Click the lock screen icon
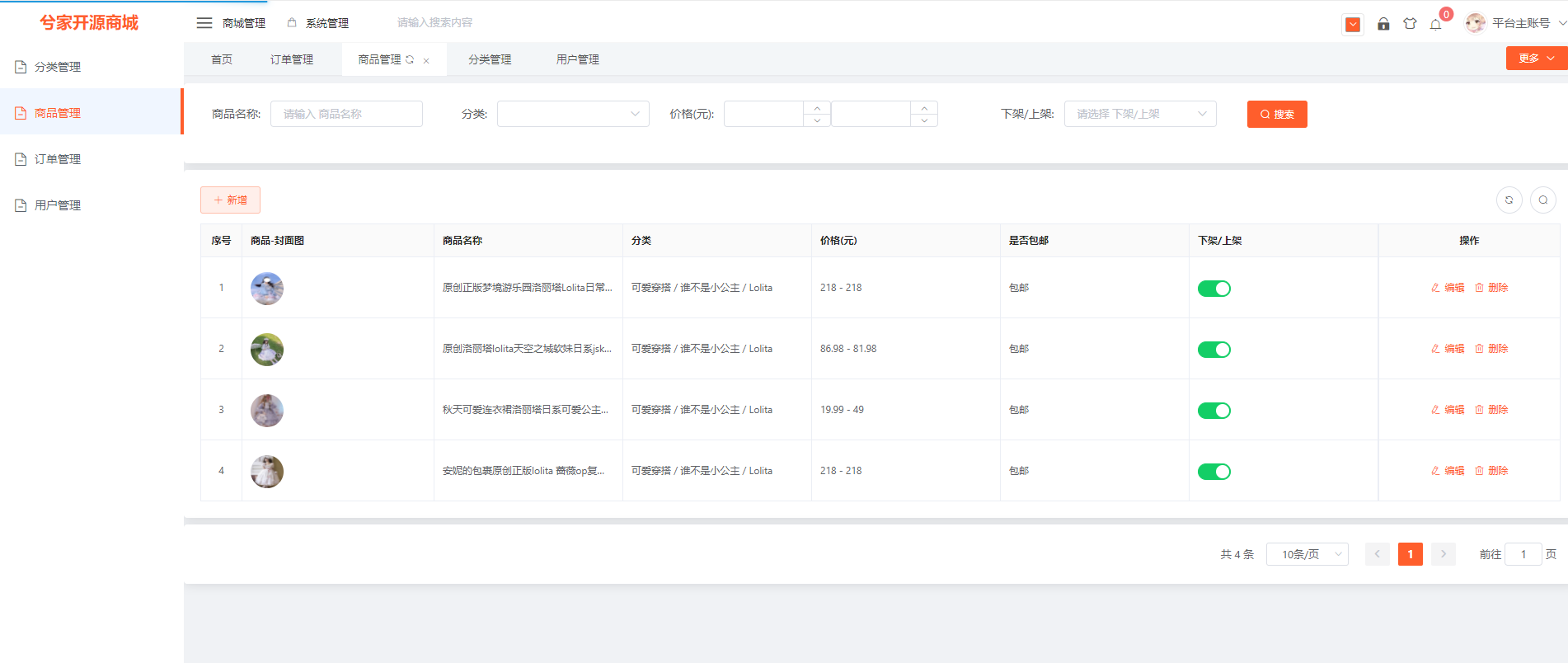The width and height of the screenshot is (1568, 663). pyautogui.click(x=1383, y=24)
